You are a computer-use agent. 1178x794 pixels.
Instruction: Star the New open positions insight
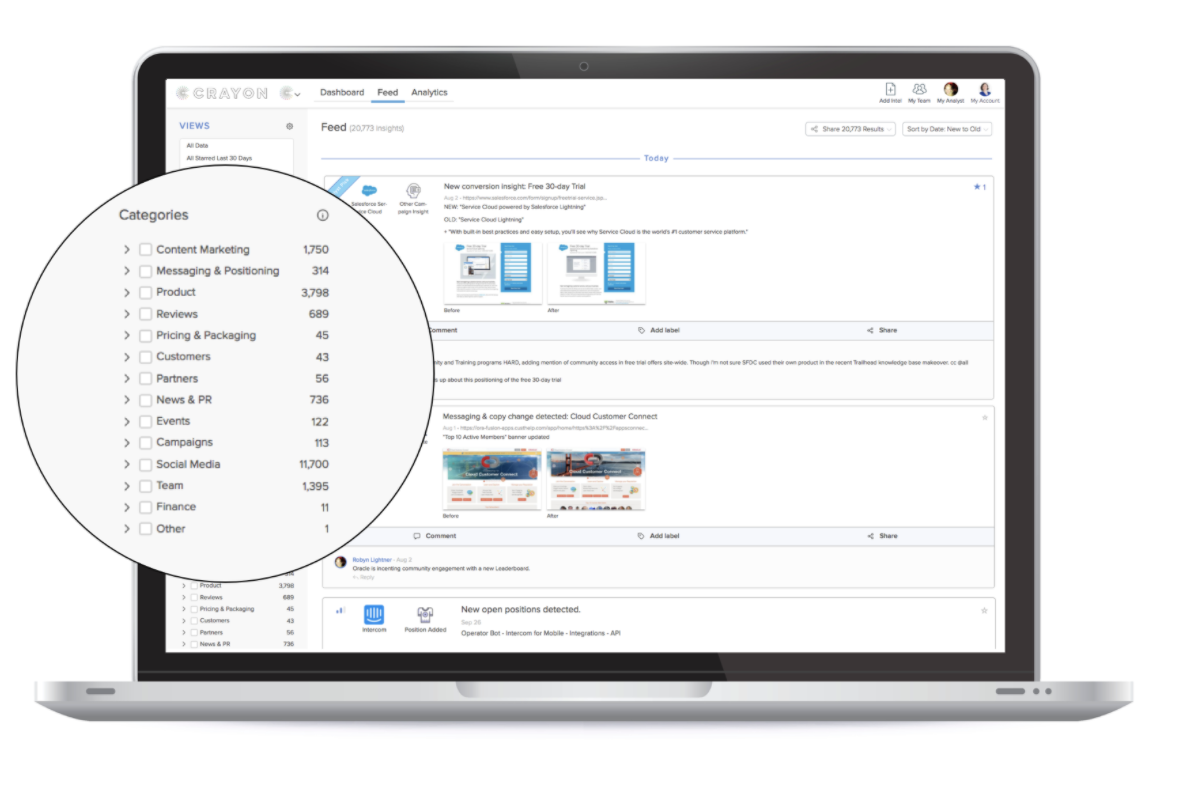[984, 611]
